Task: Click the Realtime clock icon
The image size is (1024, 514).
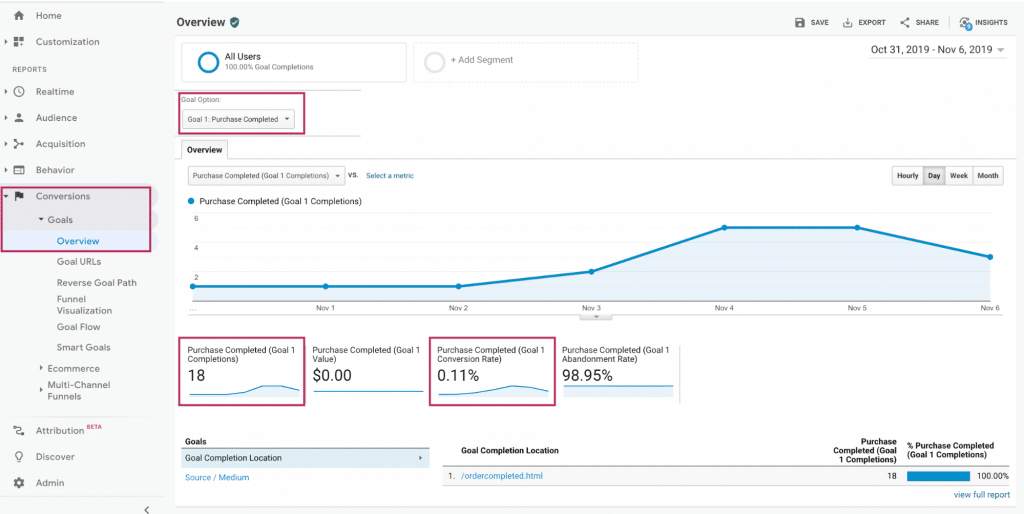Action: (19, 92)
